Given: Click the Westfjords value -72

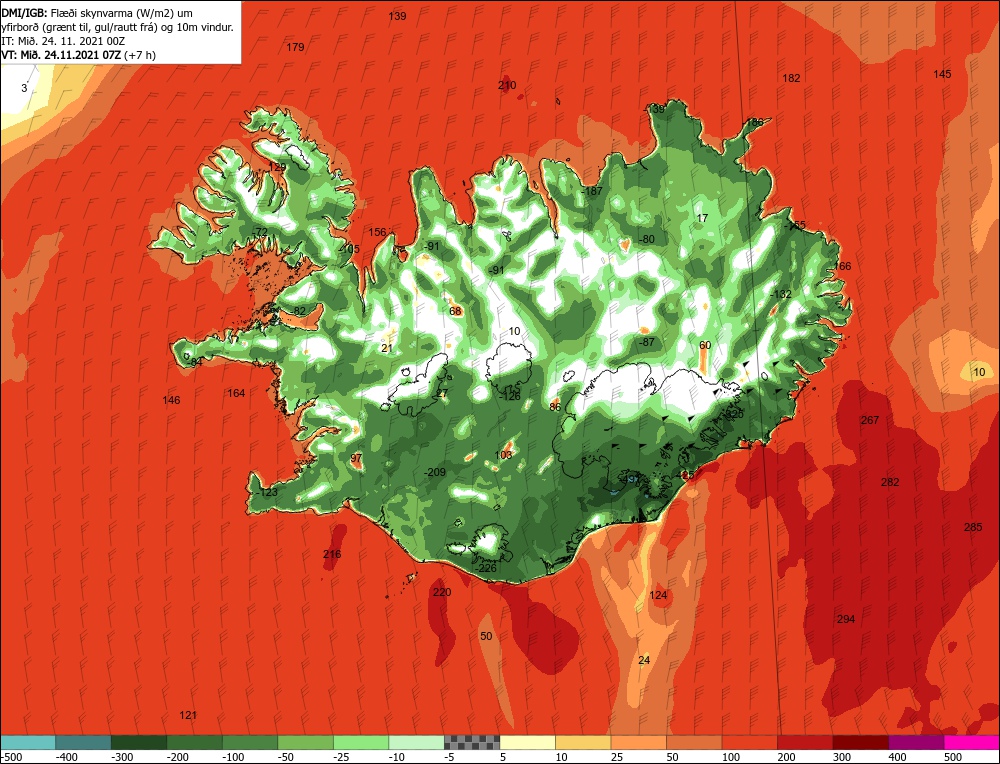Looking at the screenshot, I should pyautogui.click(x=260, y=231).
